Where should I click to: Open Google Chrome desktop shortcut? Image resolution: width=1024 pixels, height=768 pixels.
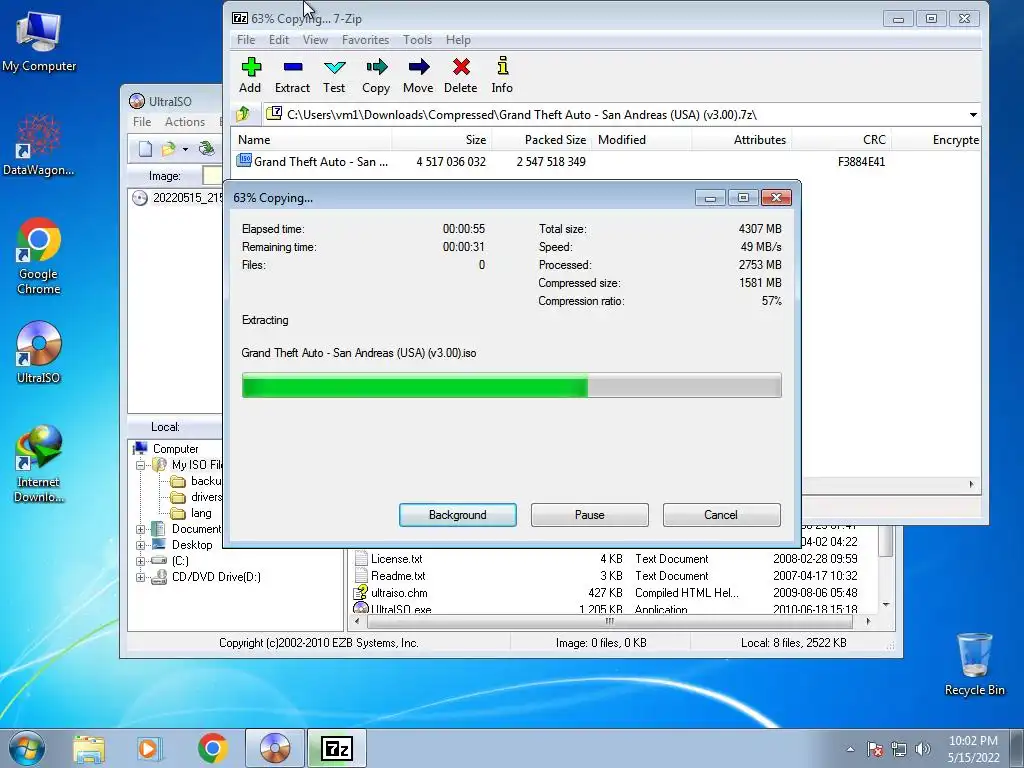pyautogui.click(x=39, y=256)
